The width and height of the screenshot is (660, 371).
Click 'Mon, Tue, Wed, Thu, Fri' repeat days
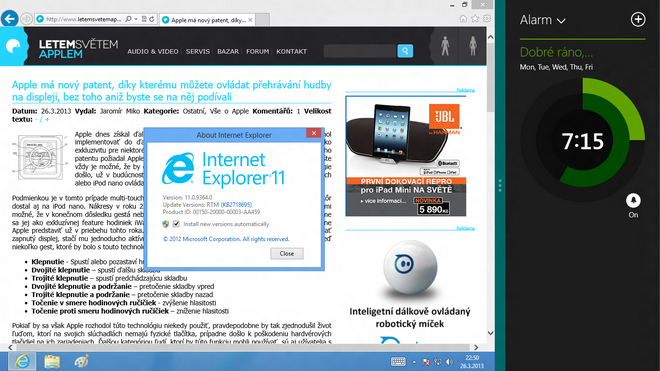pyautogui.click(x=556, y=67)
